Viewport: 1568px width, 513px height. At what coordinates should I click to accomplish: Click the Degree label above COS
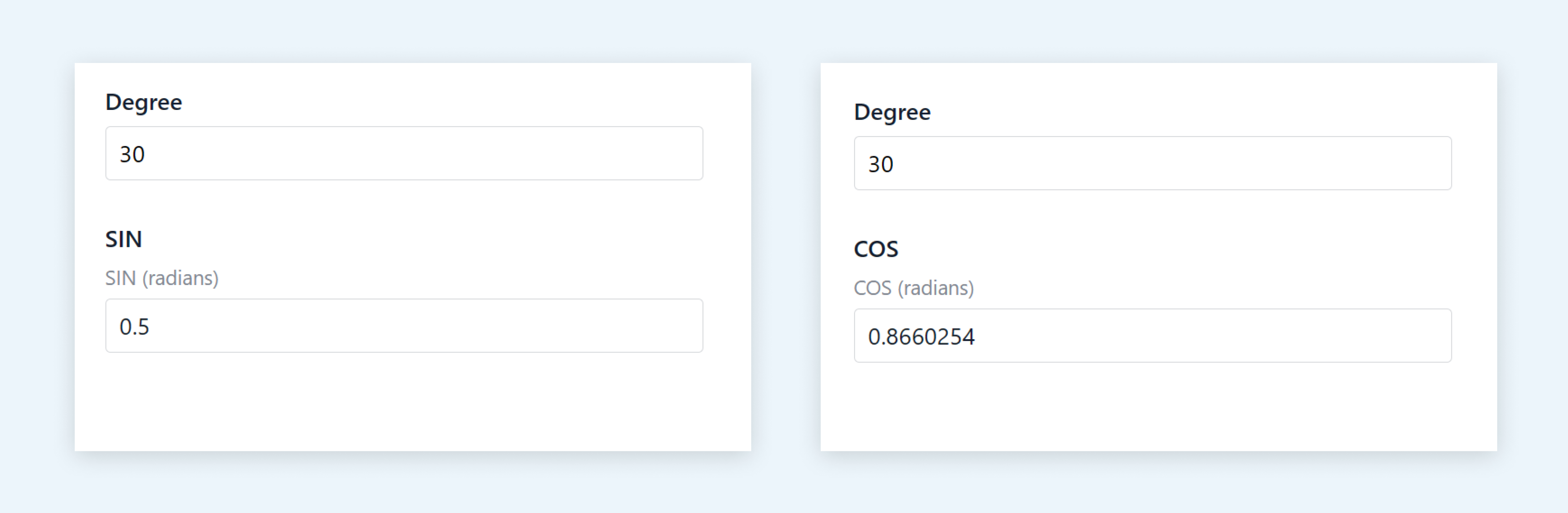pos(892,112)
